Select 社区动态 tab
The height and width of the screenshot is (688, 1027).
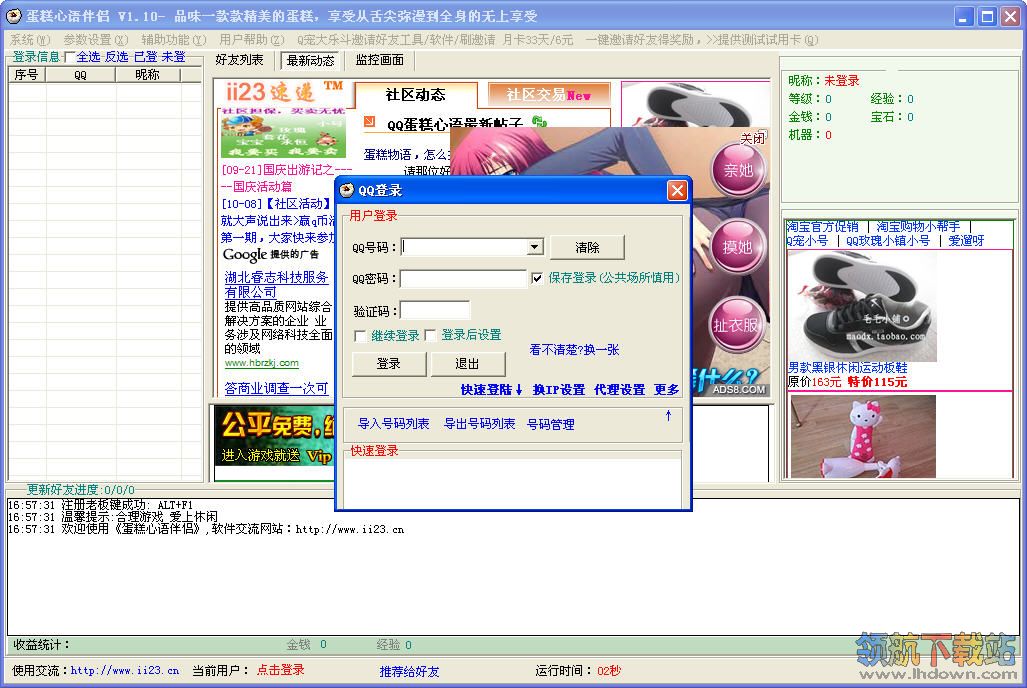pyautogui.click(x=416, y=94)
